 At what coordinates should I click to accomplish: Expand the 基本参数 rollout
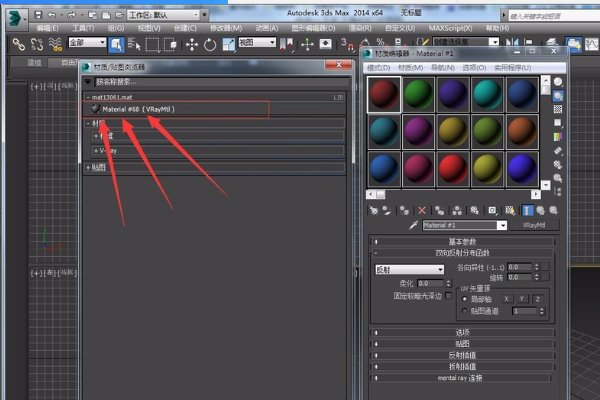click(462, 242)
